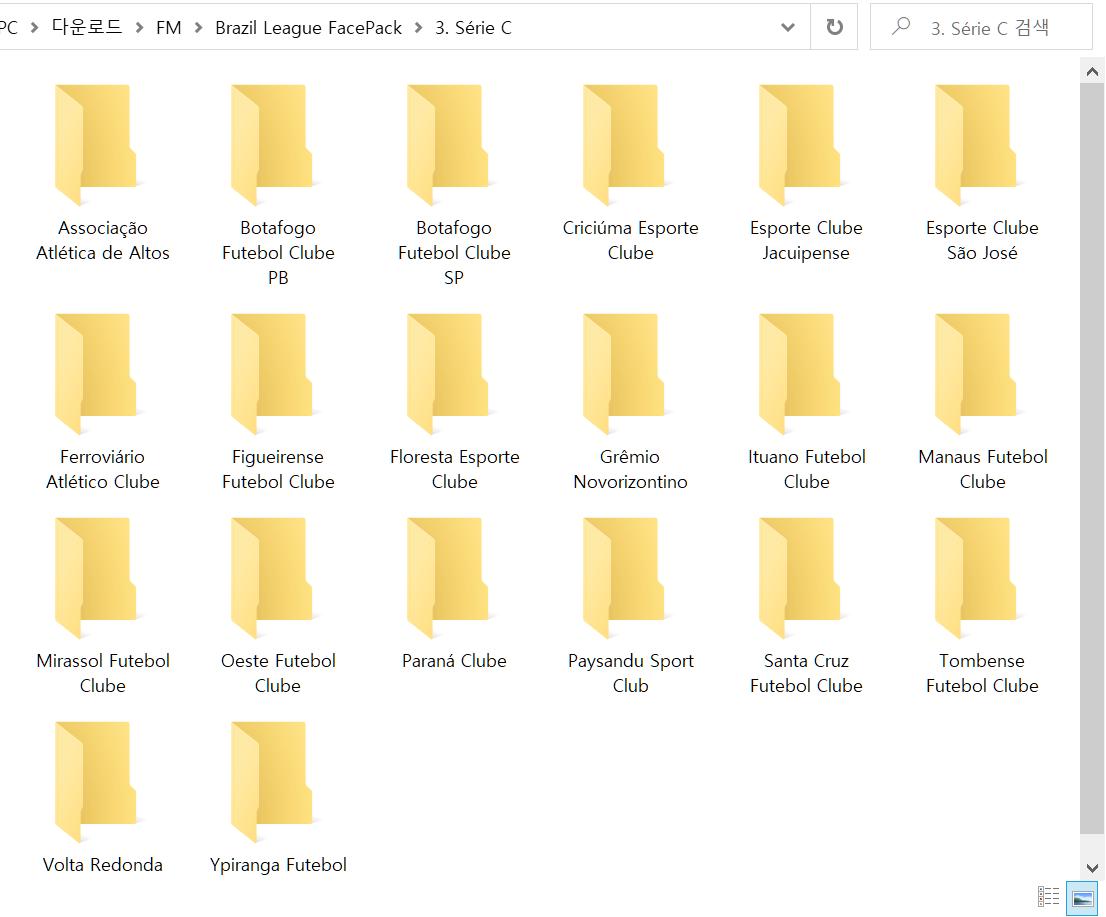Navigate to FM in the address path
The height and width of the screenshot is (917, 1106).
point(169,28)
